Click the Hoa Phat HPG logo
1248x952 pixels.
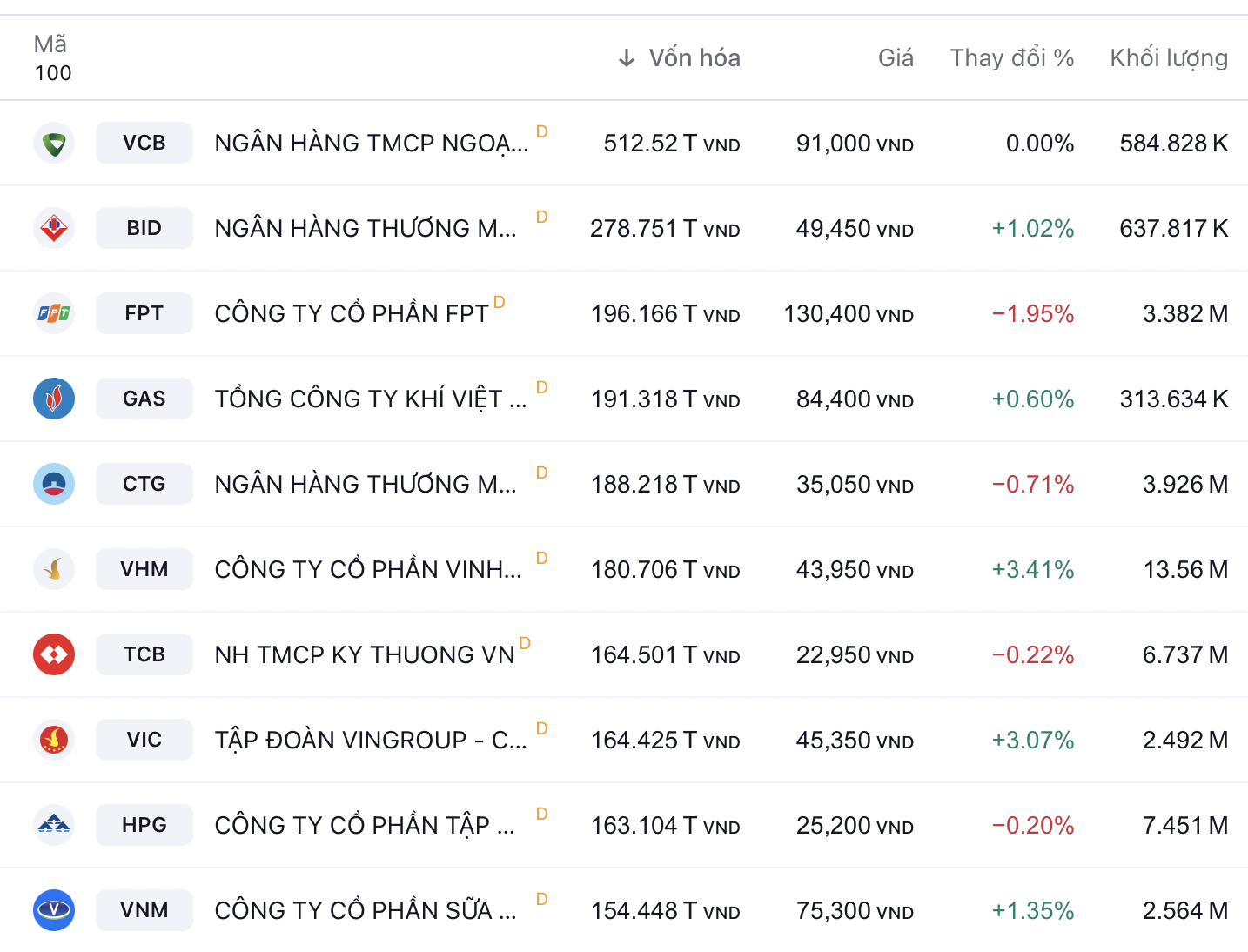point(54,825)
